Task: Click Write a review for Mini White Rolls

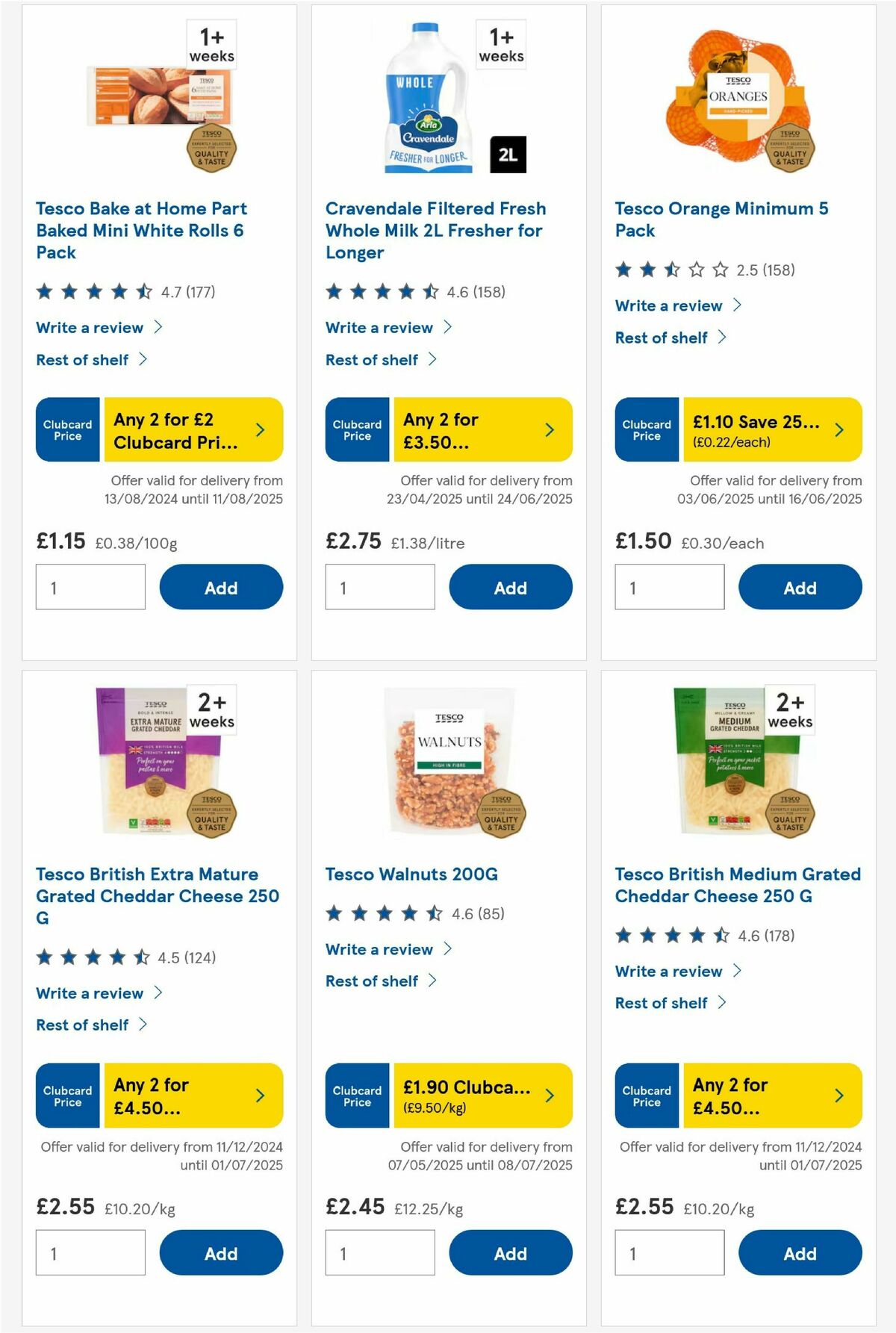Action: 90,327
